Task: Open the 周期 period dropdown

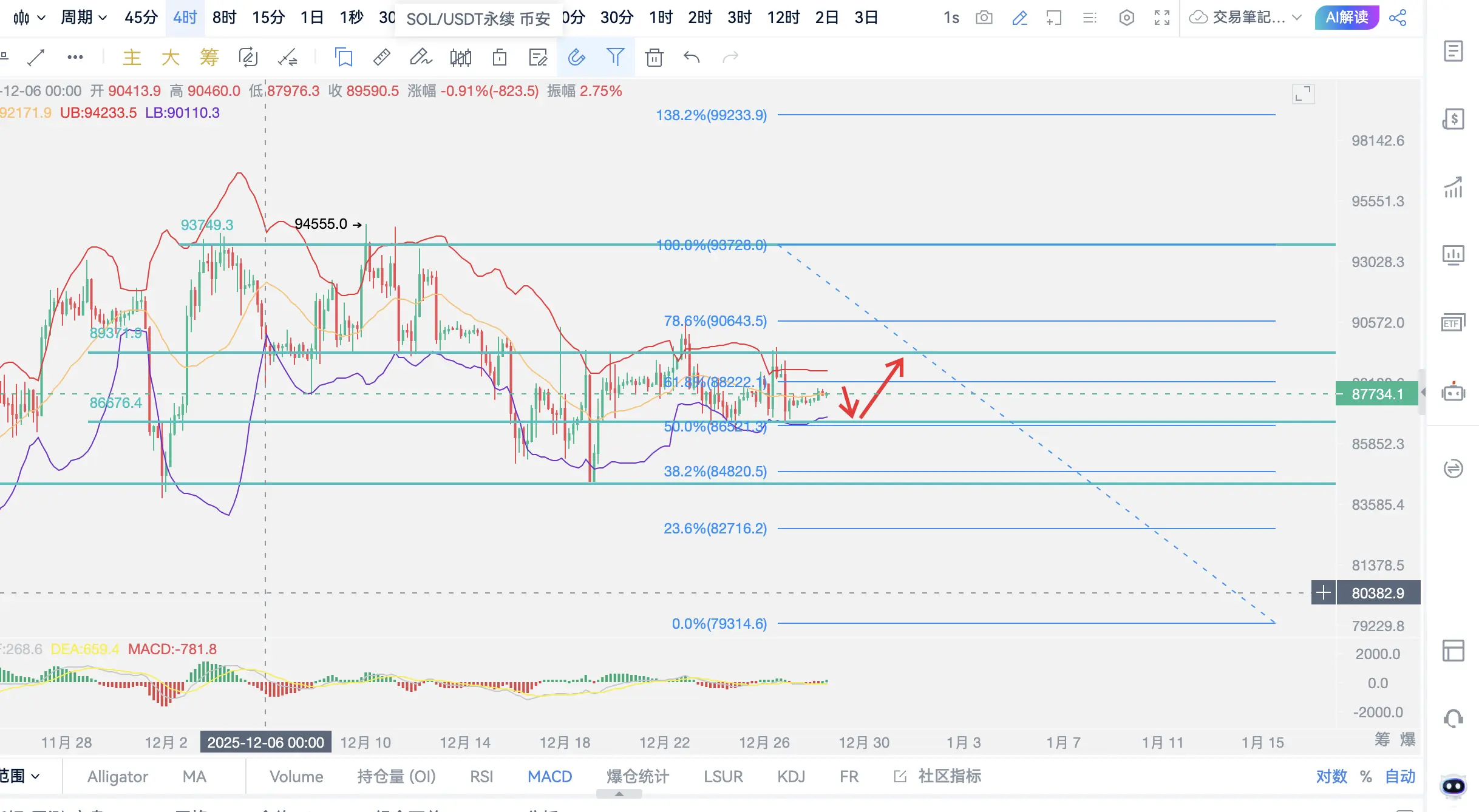Action: 84,18
